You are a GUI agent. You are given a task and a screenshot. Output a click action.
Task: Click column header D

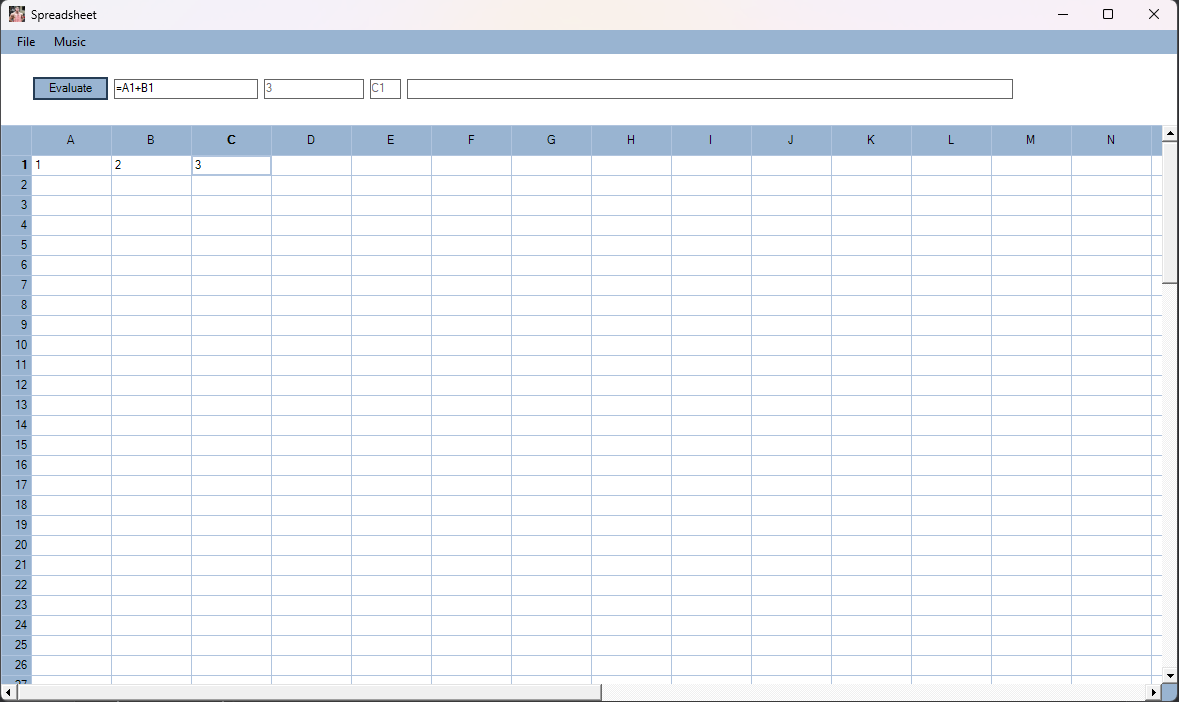[311, 140]
